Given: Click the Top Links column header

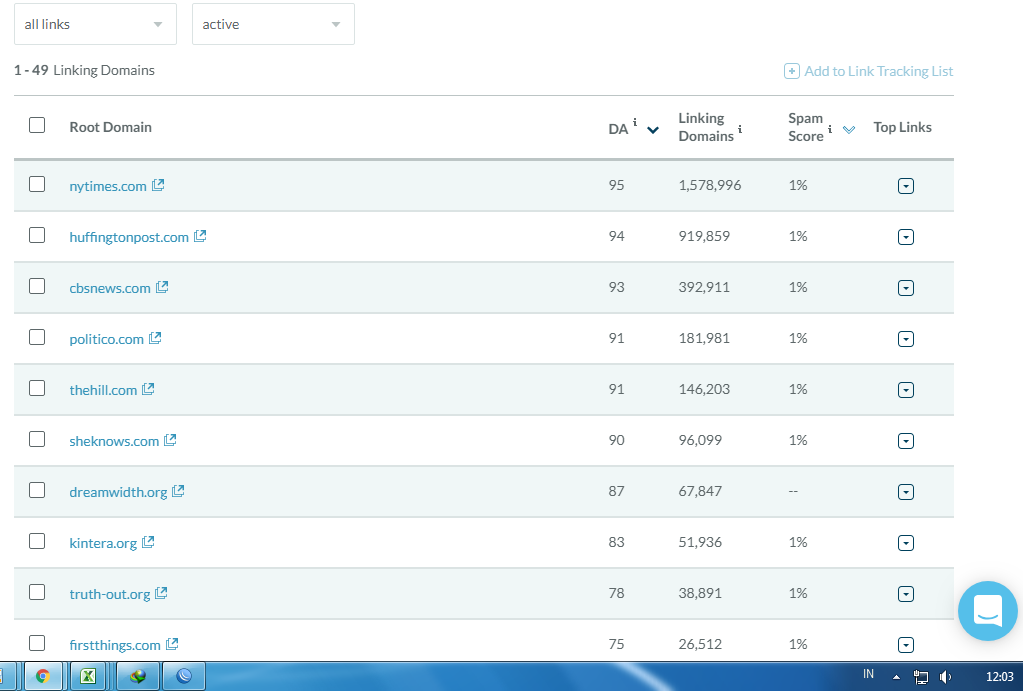Looking at the screenshot, I should pos(902,127).
